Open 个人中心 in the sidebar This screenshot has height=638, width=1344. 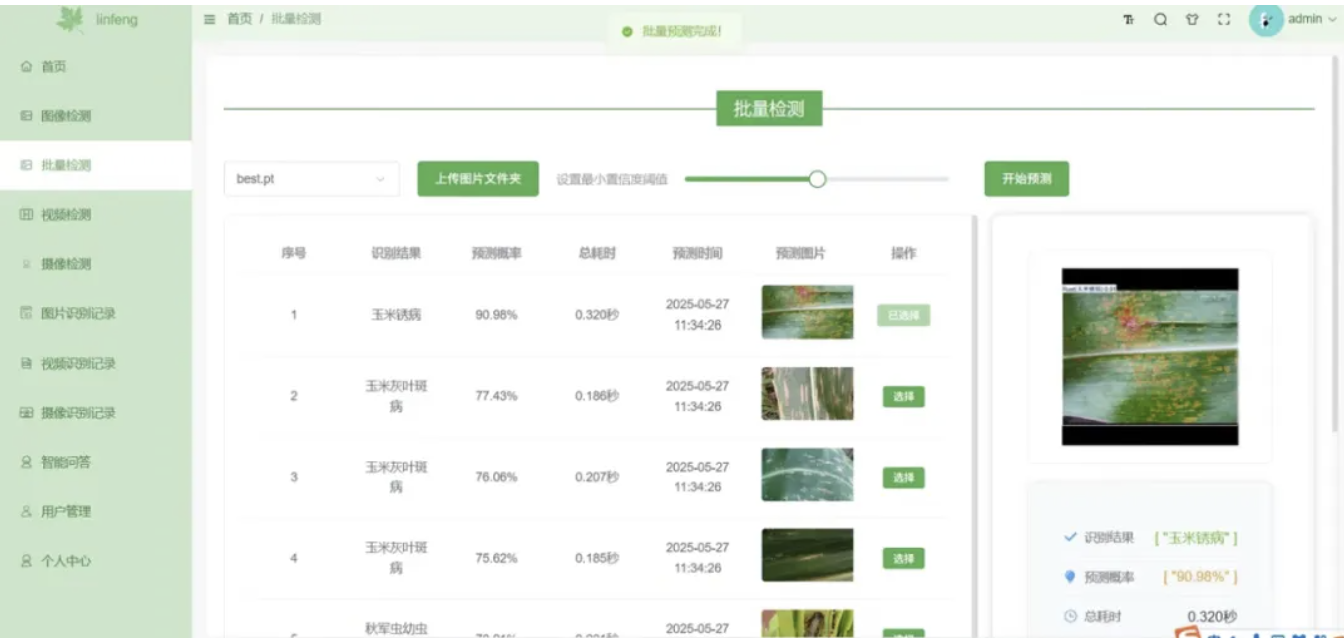coord(96,561)
